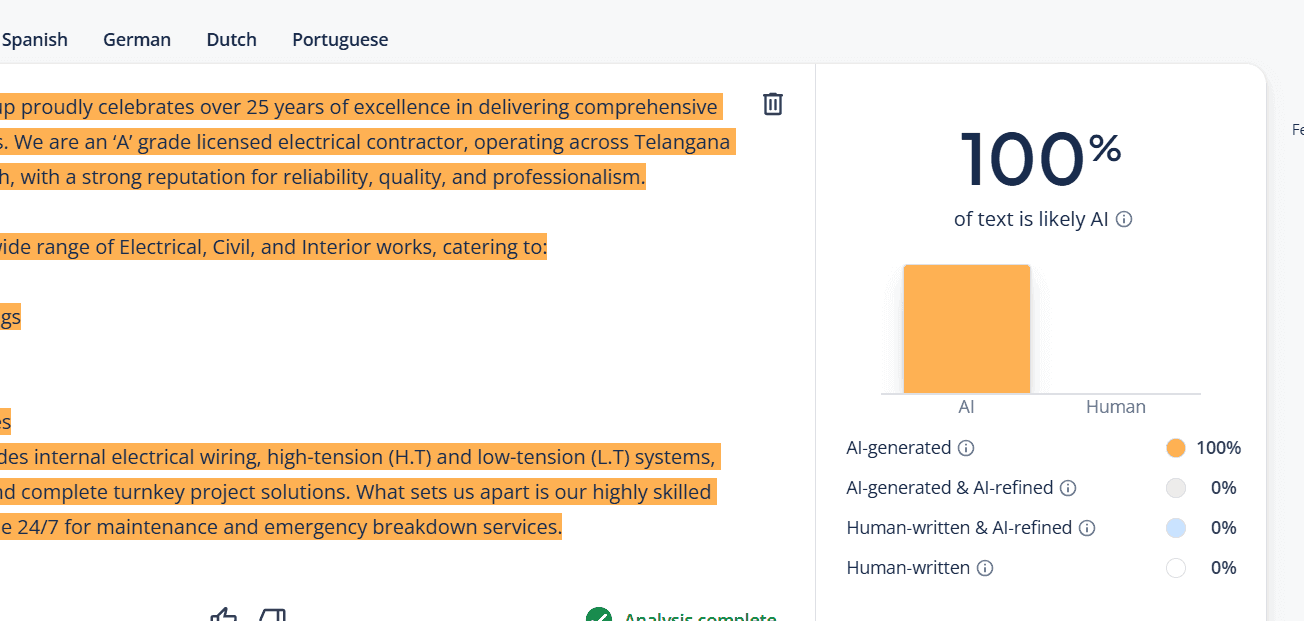
Task: Click the orange AI-generated legend dot
Action: point(1176,448)
